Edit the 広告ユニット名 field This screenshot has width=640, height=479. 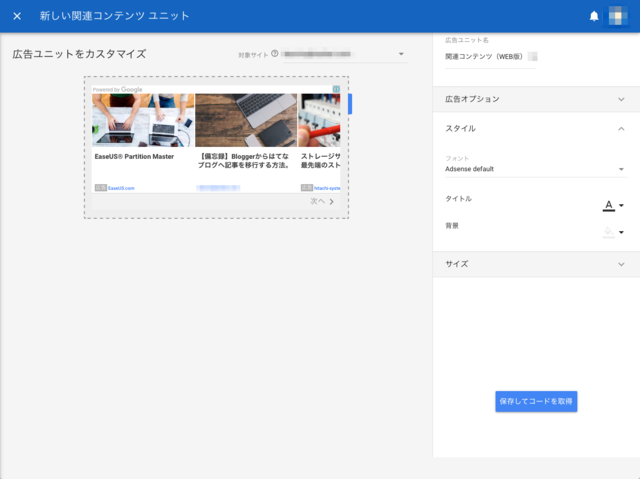tap(491, 57)
